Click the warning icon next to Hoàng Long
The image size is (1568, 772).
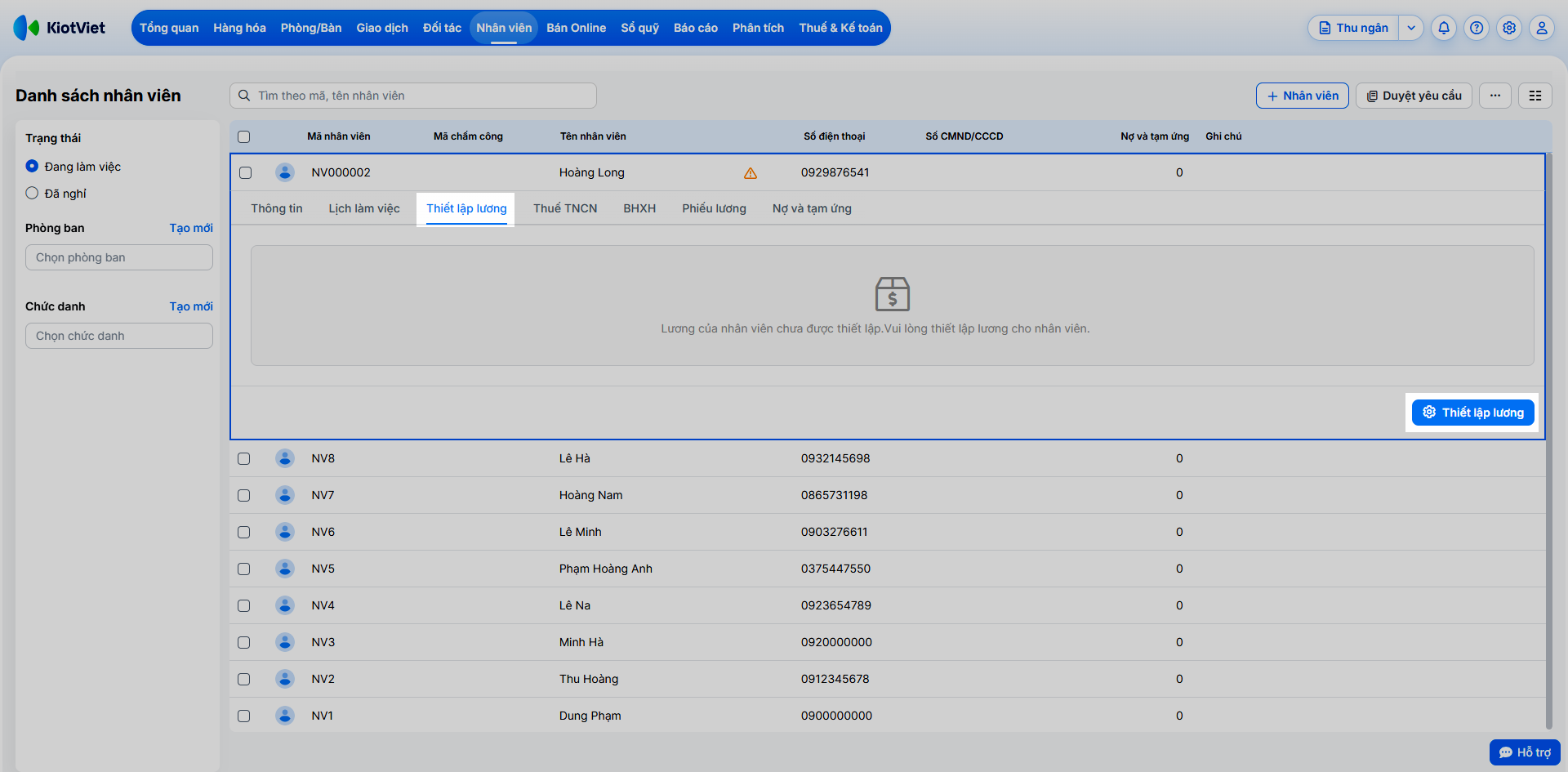pyautogui.click(x=751, y=173)
